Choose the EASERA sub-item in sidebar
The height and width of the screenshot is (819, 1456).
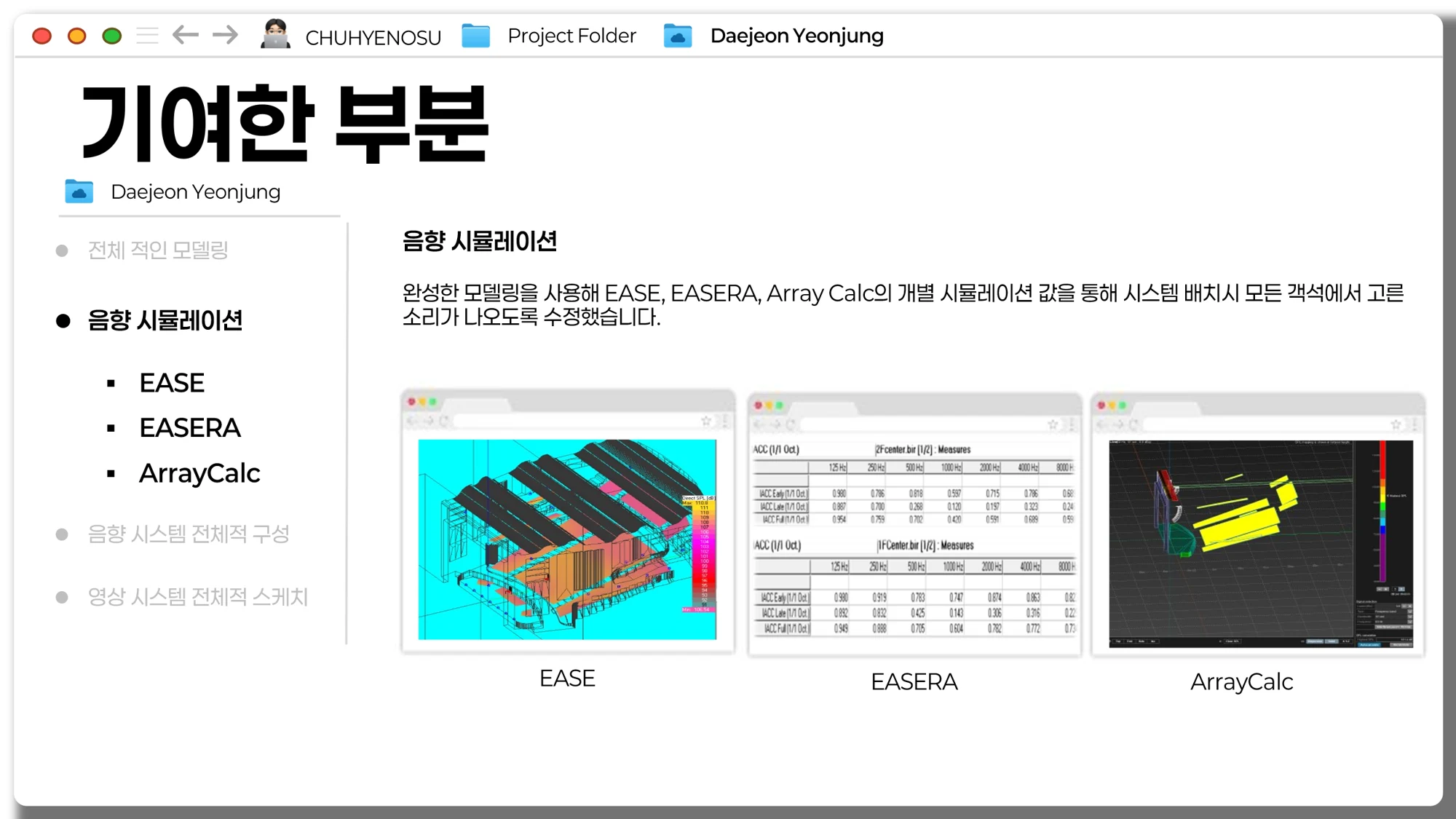pyautogui.click(x=190, y=428)
